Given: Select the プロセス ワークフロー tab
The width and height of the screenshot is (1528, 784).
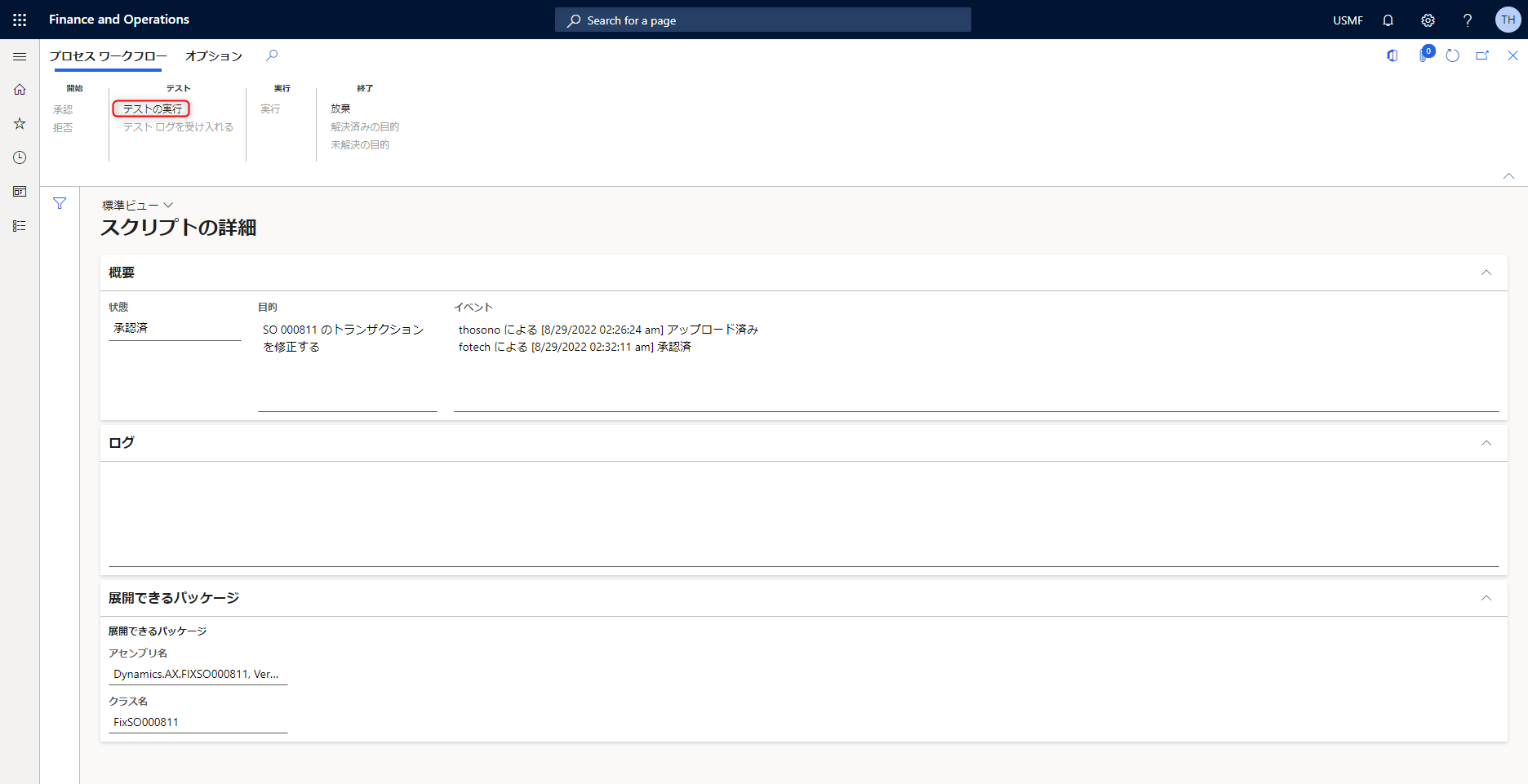Looking at the screenshot, I should 108,55.
